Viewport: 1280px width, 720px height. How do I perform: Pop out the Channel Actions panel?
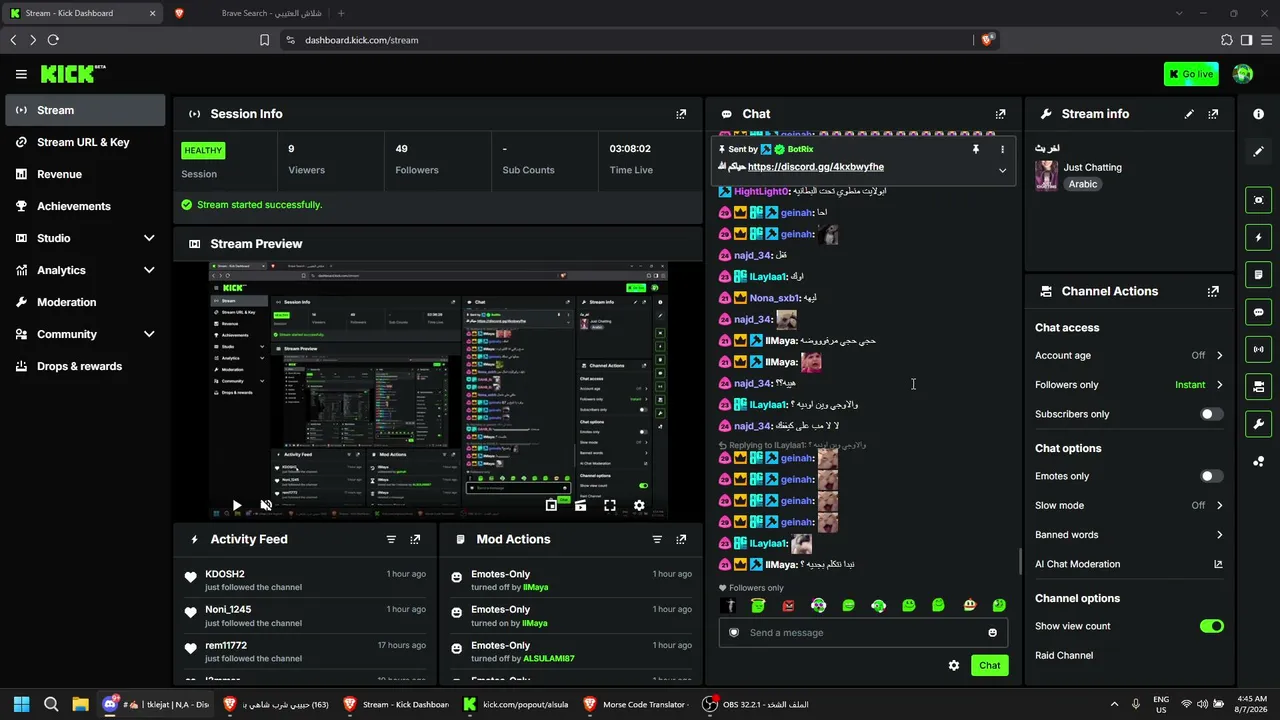coord(1213,292)
